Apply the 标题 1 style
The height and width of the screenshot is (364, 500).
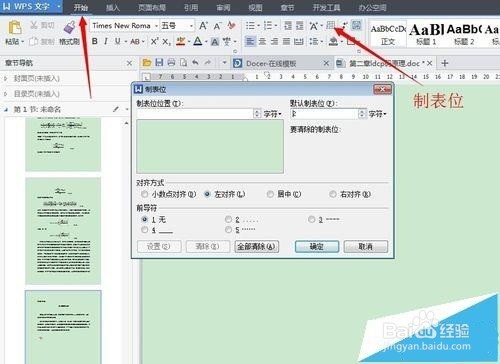click(x=426, y=34)
